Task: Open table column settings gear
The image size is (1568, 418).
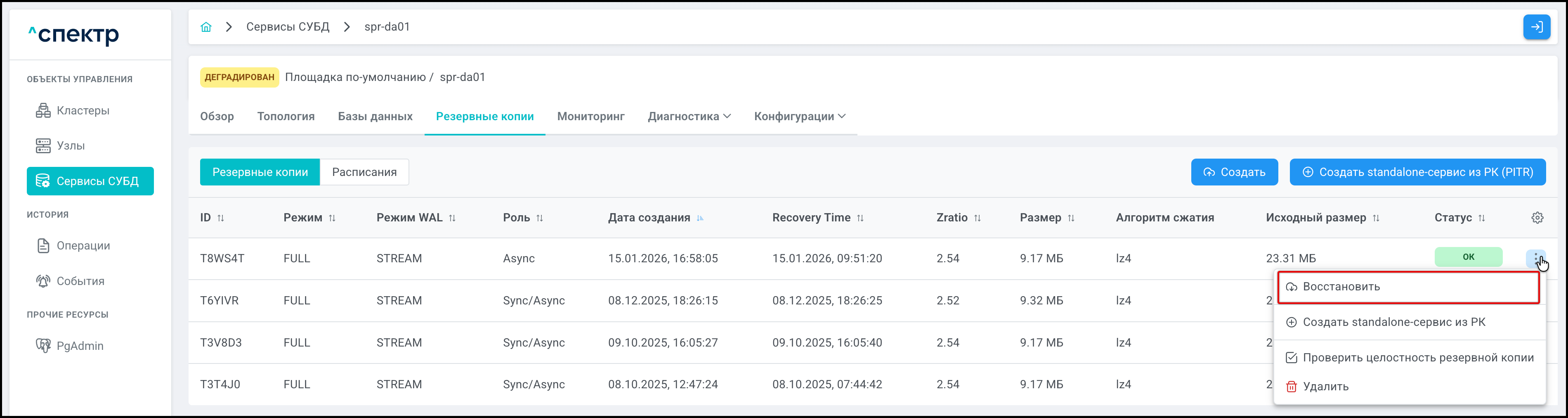Action: (1537, 218)
